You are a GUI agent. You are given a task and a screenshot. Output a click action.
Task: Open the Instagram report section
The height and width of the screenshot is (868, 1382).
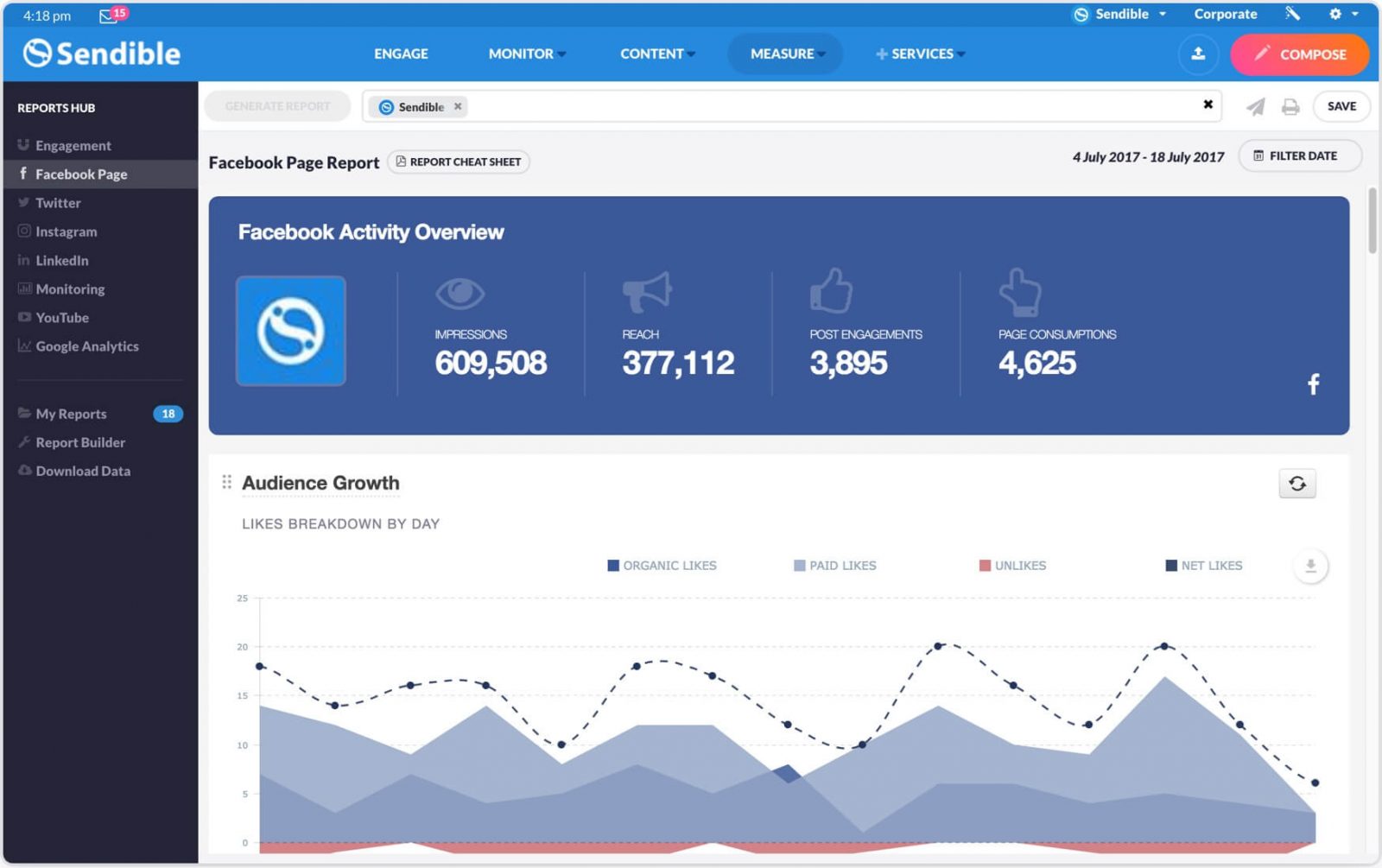pos(67,231)
